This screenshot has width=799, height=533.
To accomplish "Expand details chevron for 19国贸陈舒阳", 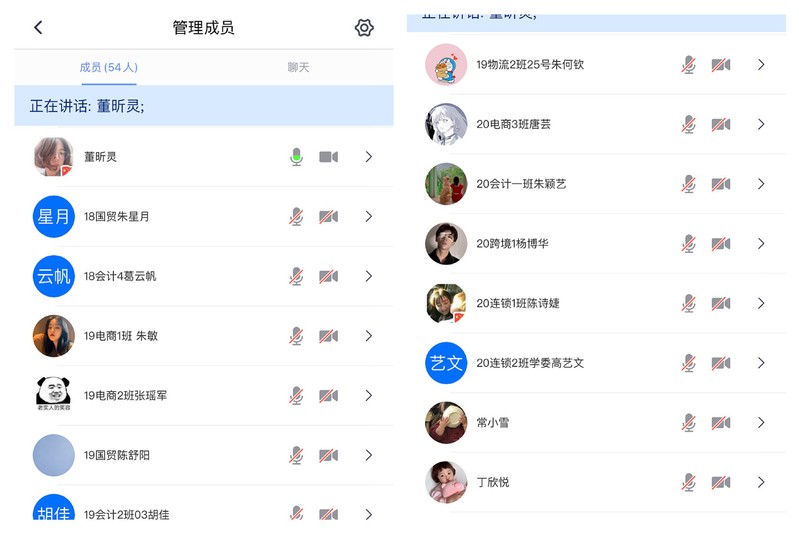I will pyautogui.click(x=369, y=455).
